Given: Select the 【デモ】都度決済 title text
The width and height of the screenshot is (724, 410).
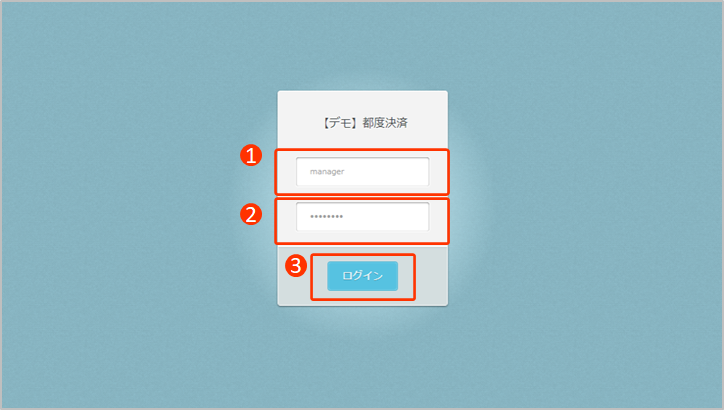Looking at the screenshot, I should coord(365,123).
